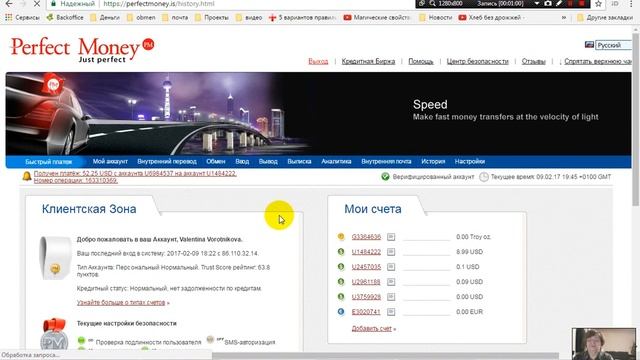The image size is (640, 360).
Task: Open account link U3759928
Action: 366,297
